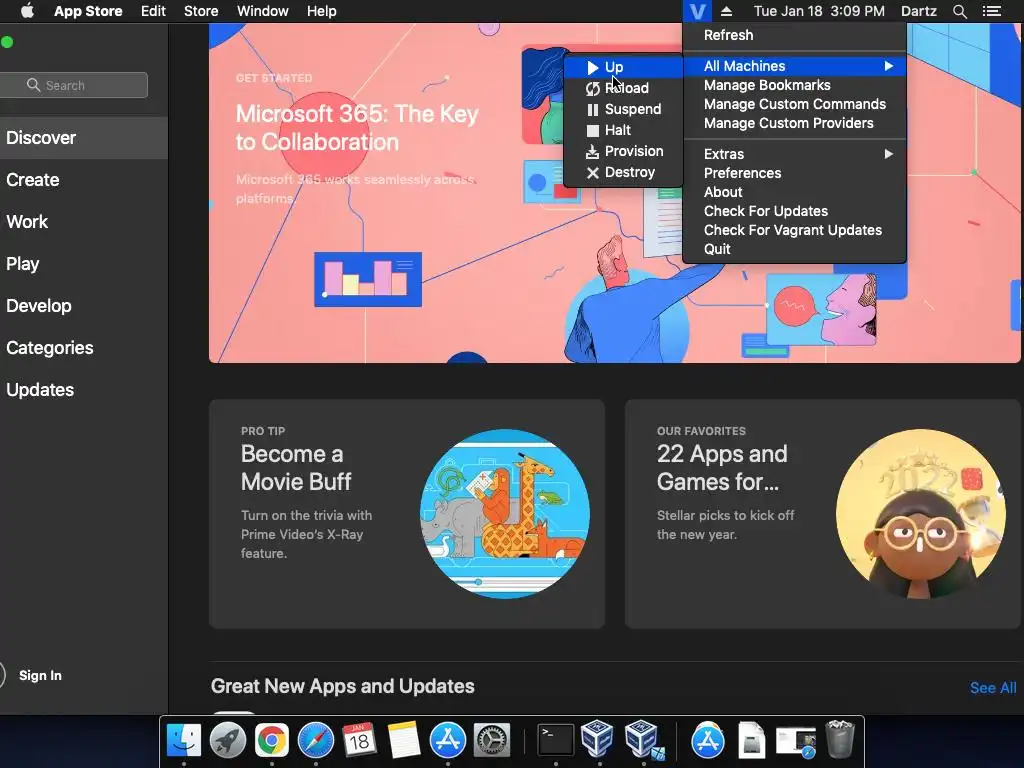The width and height of the screenshot is (1024, 768).
Task: Open Manage Custom Commands
Action: pyautogui.click(x=794, y=104)
